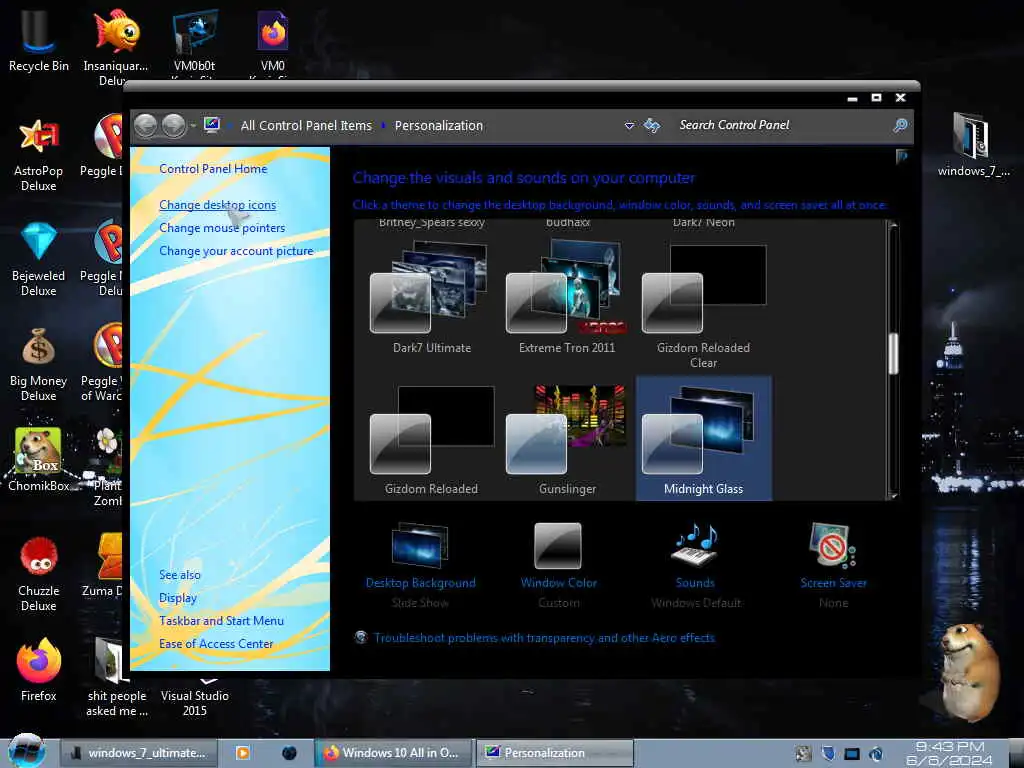This screenshot has height=768, width=1024.
Task: Switch to Windows 10 All in O... taskbar window
Action: point(394,753)
